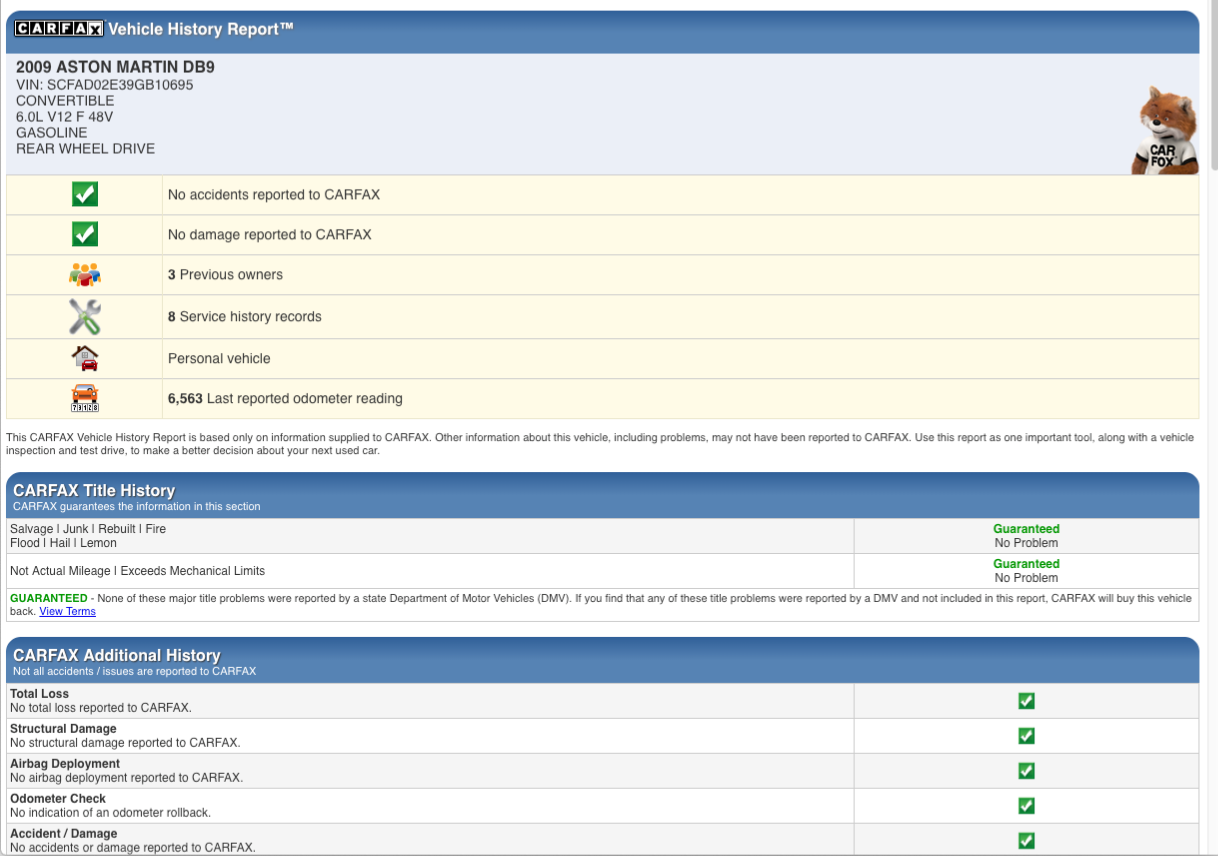Click the "Airbag Deployment" row label
Image resolution: width=1218 pixels, height=856 pixels.
(65, 764)
